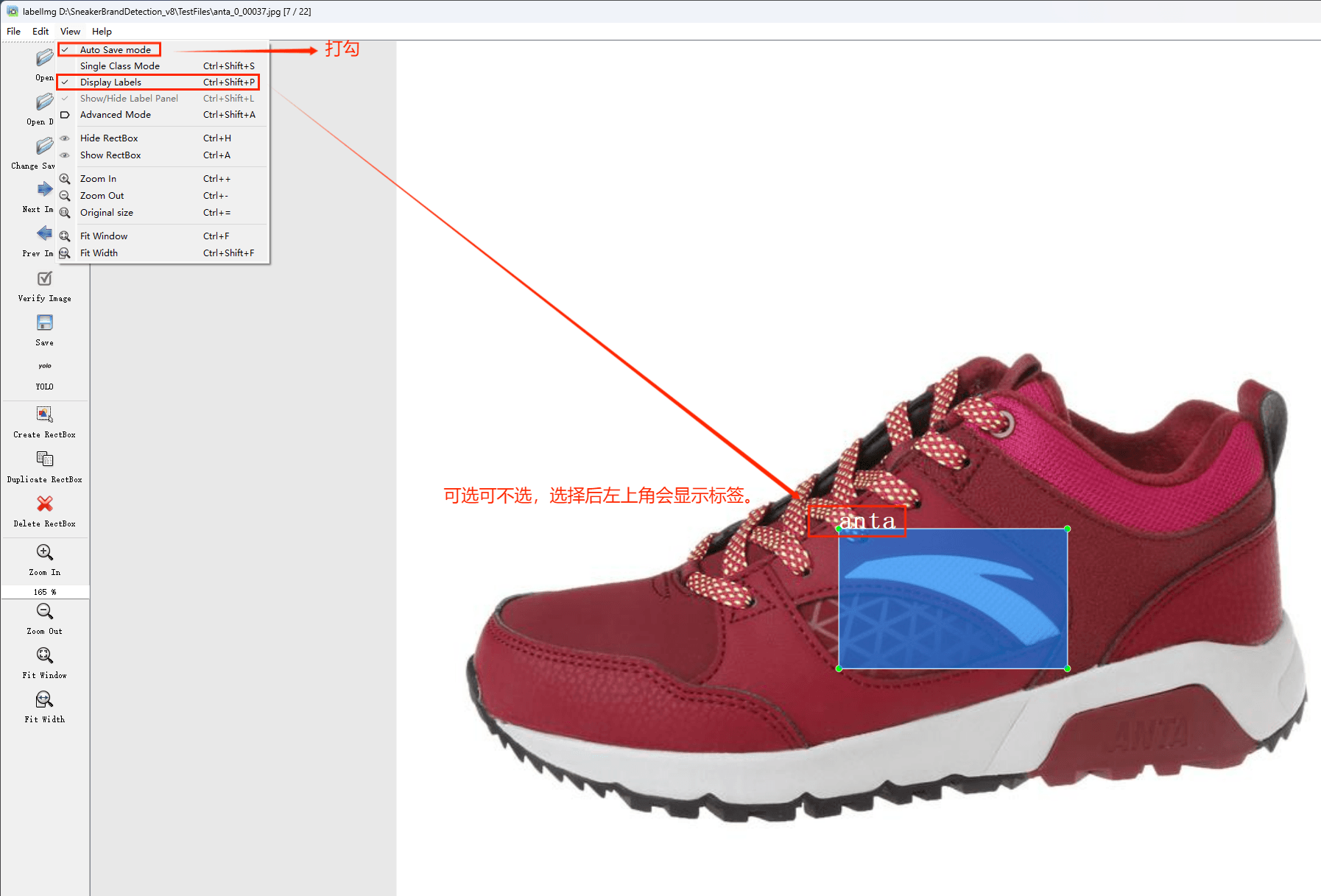Click the Fit Window sidebar icon
The image size is (1321, 896).
(x=45, y=655)
